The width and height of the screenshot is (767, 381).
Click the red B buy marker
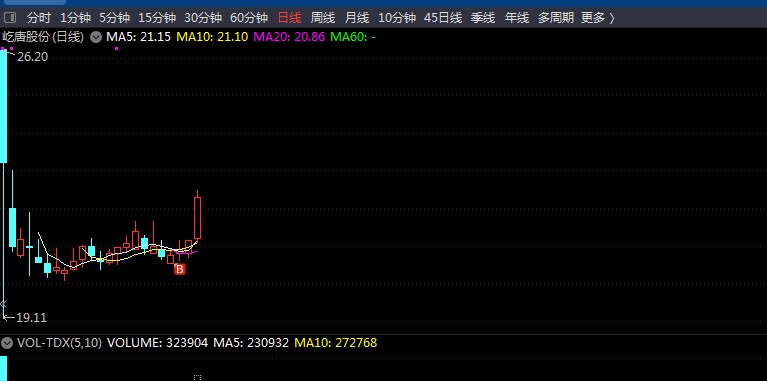point(180,269)
